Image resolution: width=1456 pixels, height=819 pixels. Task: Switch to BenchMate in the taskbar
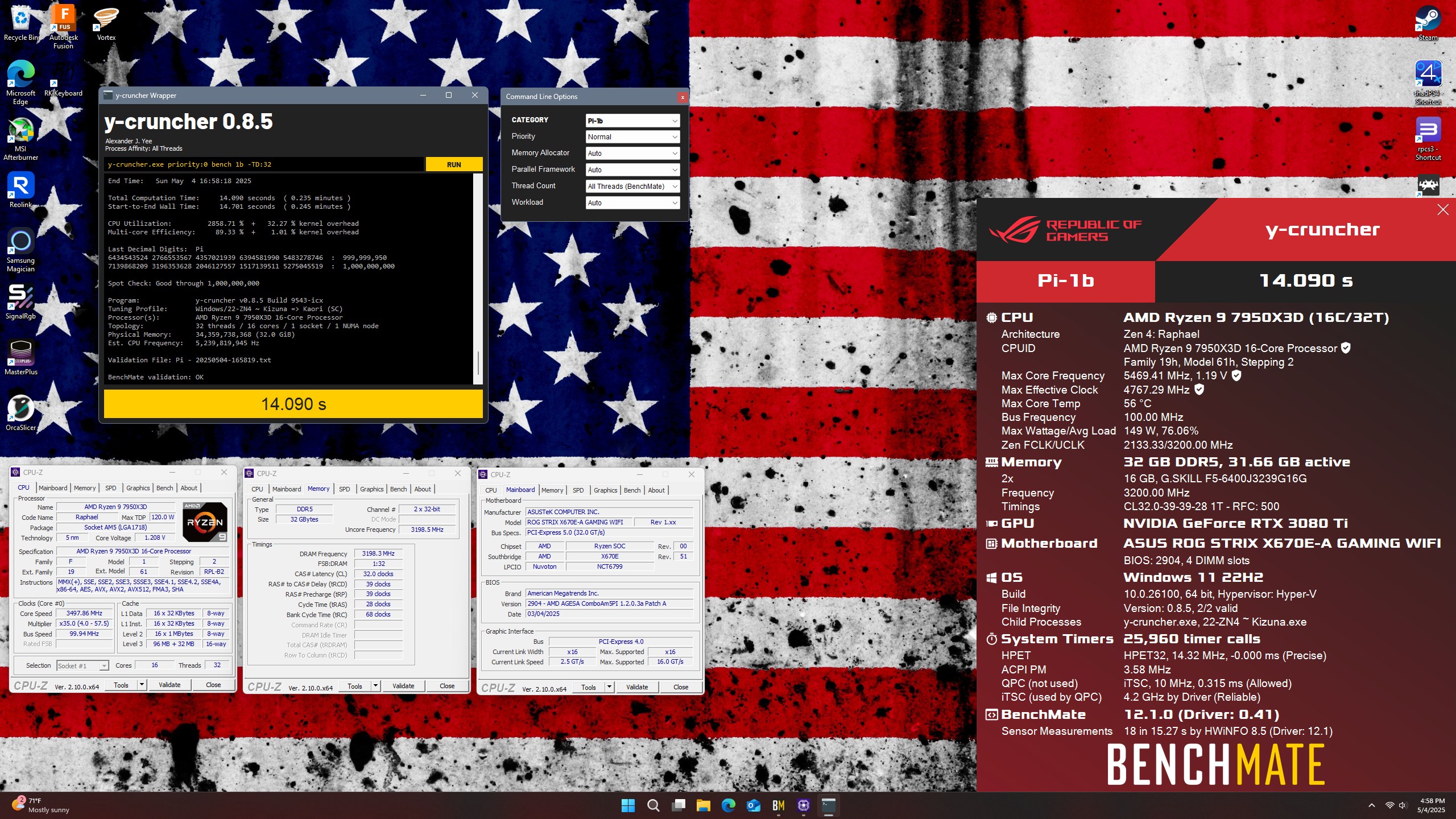point(779,805)
